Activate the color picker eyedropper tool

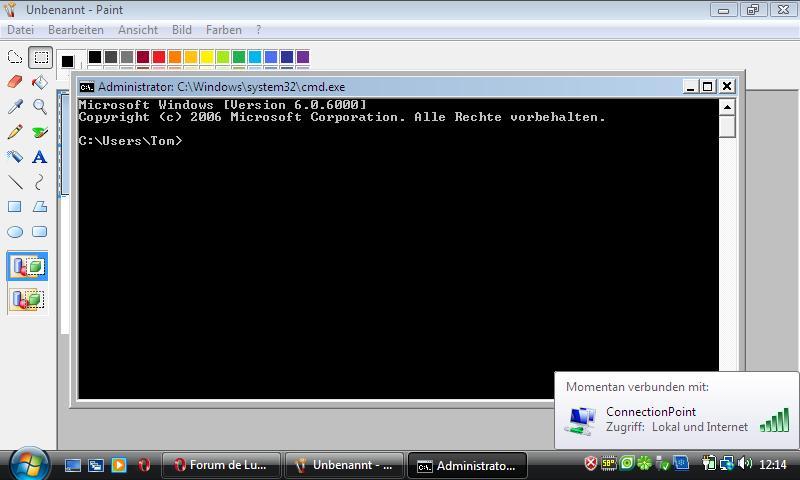[15, 107]
